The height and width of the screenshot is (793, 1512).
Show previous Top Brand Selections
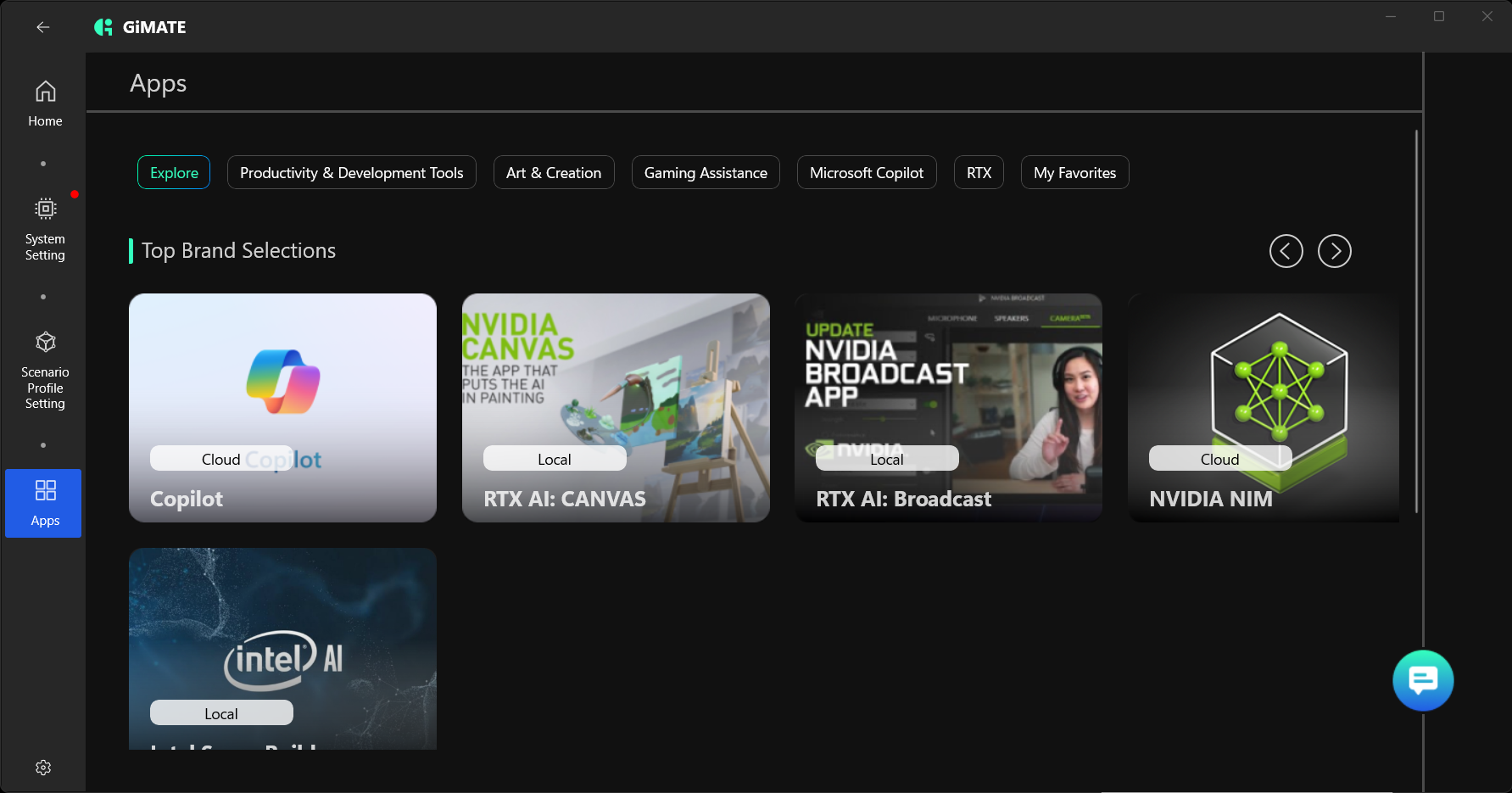point(1286,251)
